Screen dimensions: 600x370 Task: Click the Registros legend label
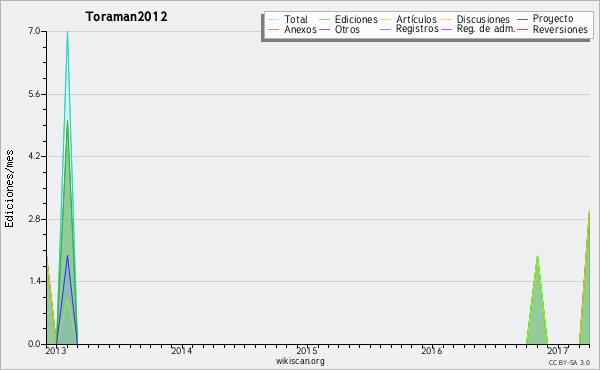click(417, 29)
